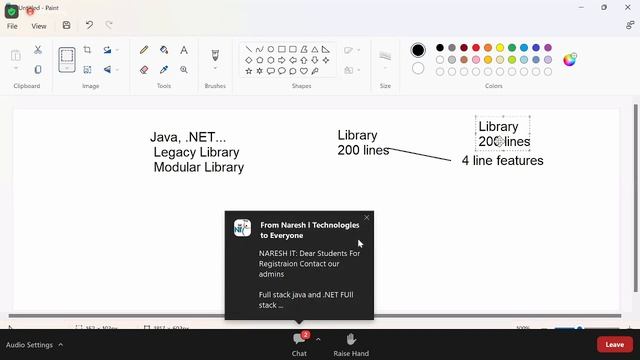Click the Rotate image icon
The width and height of the screenshot is (640, 360).
[107, 50]
